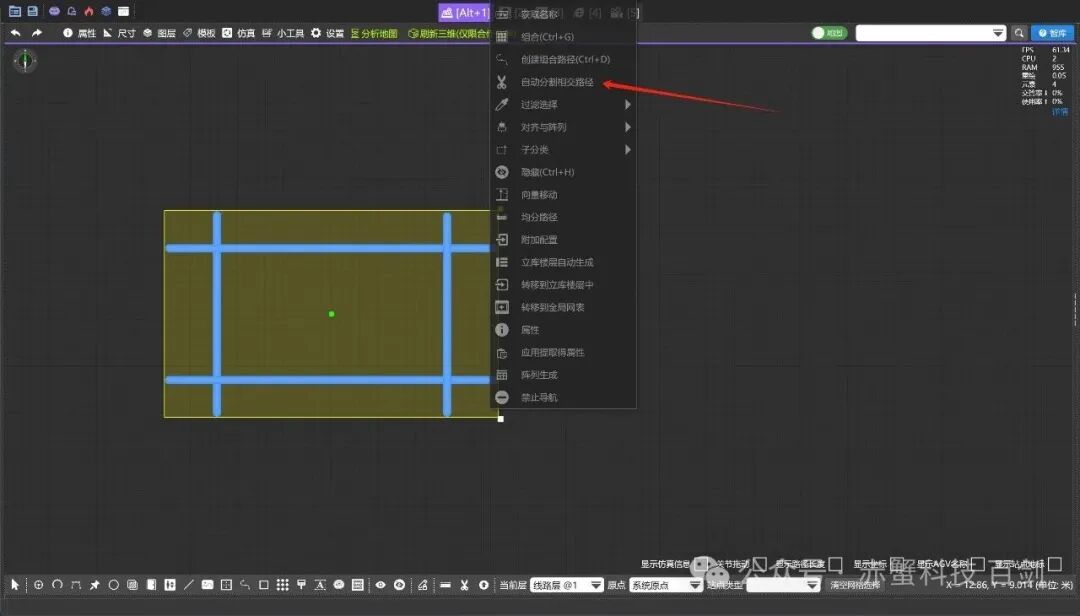
Task: Open 图层 in the top toolbar
Action: click(x=159, y=33)
